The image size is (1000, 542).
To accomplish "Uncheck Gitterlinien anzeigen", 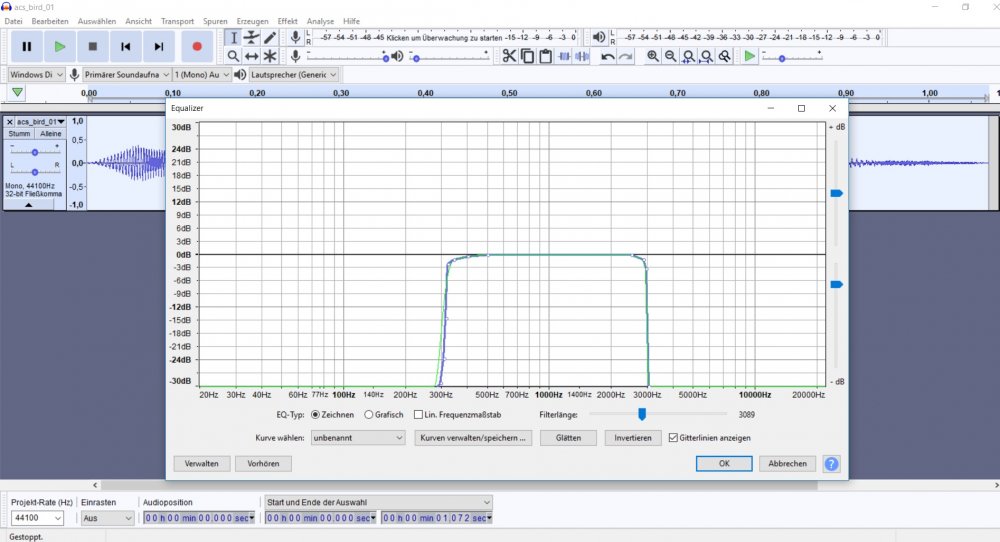I will (672, 438).
